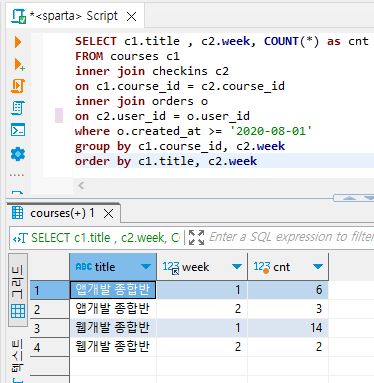Switch to the grid view side tab
The height and width of the screenshot is (383, 374).
pos(18,289)
